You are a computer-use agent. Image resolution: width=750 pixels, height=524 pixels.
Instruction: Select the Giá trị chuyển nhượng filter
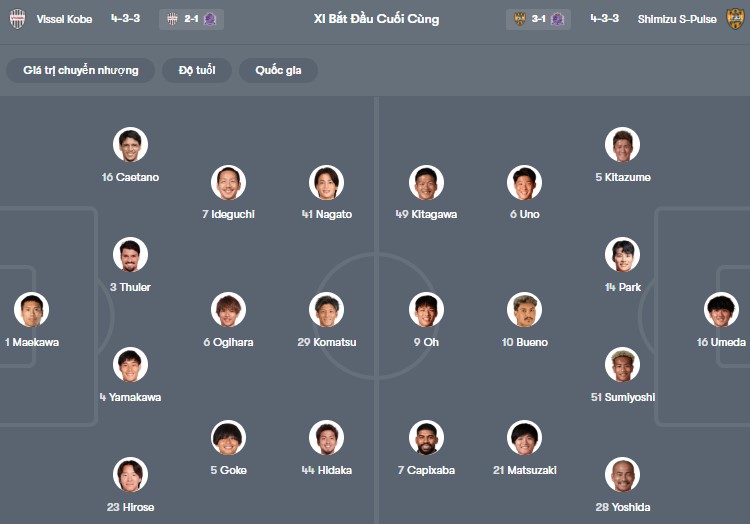tap(81, 70)
